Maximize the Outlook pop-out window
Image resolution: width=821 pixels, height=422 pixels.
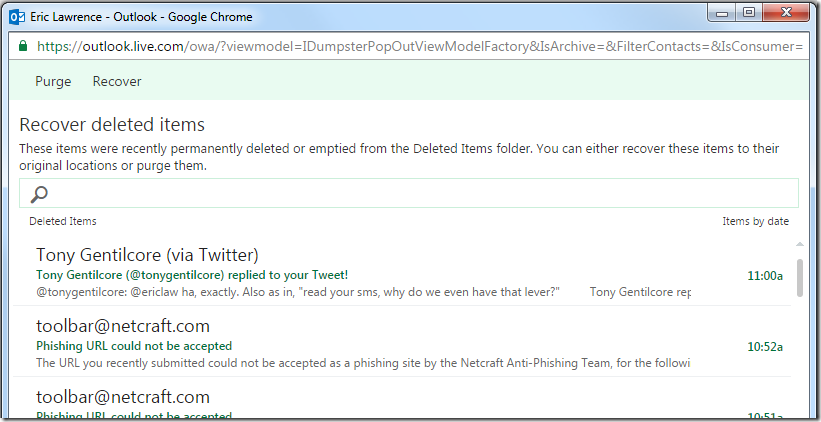[748, 12]
